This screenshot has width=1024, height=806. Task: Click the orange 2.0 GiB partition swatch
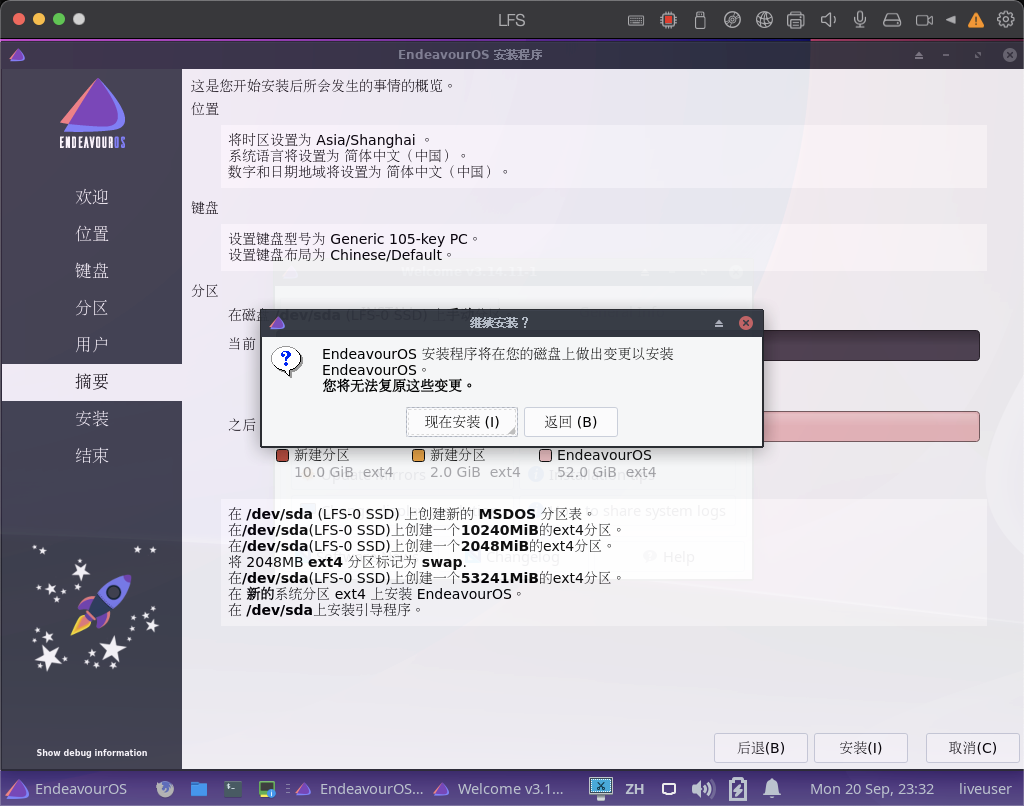[418, 455]
